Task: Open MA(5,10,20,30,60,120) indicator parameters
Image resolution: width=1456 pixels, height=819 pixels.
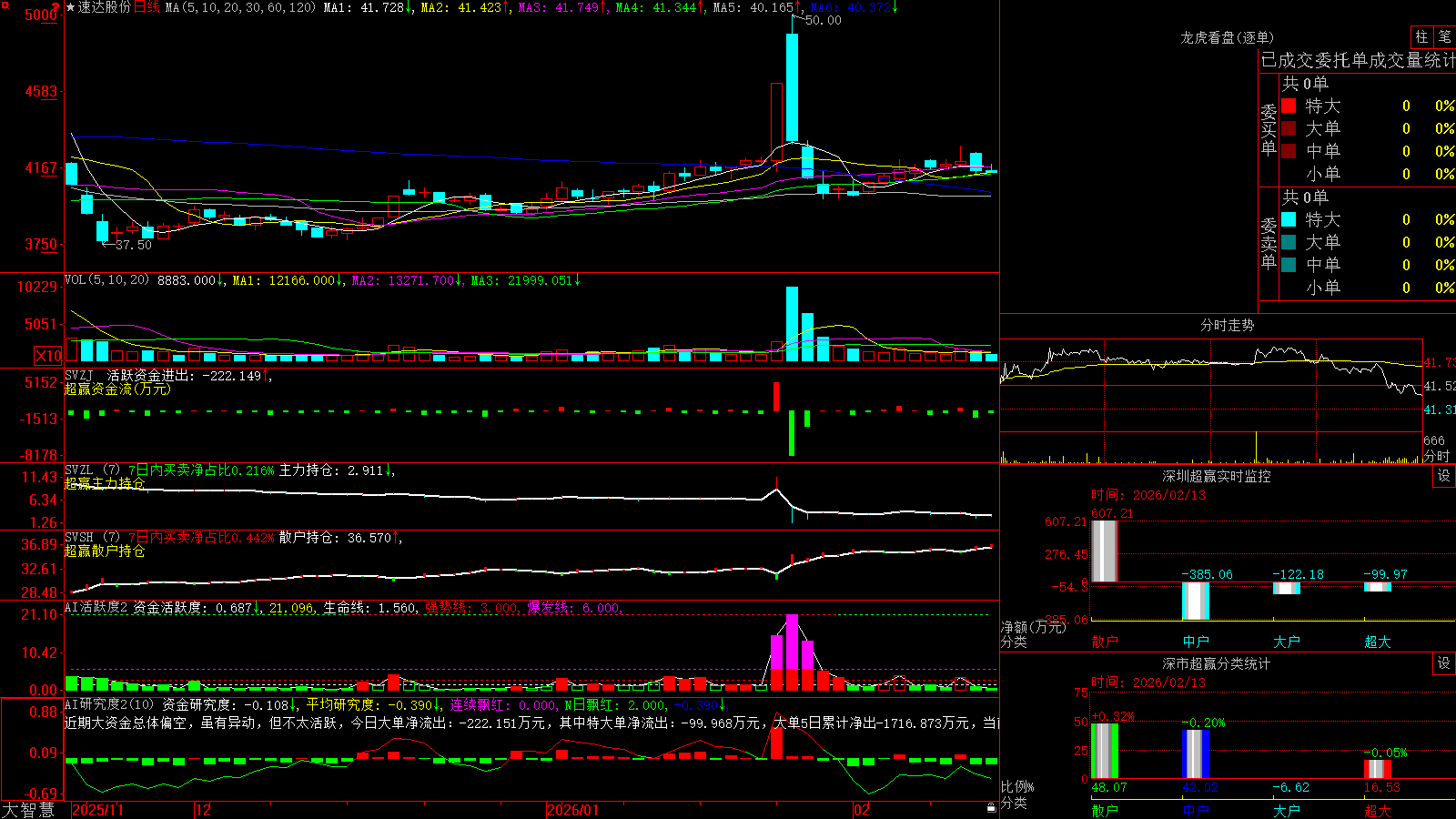Action: [x=240, y=7]
